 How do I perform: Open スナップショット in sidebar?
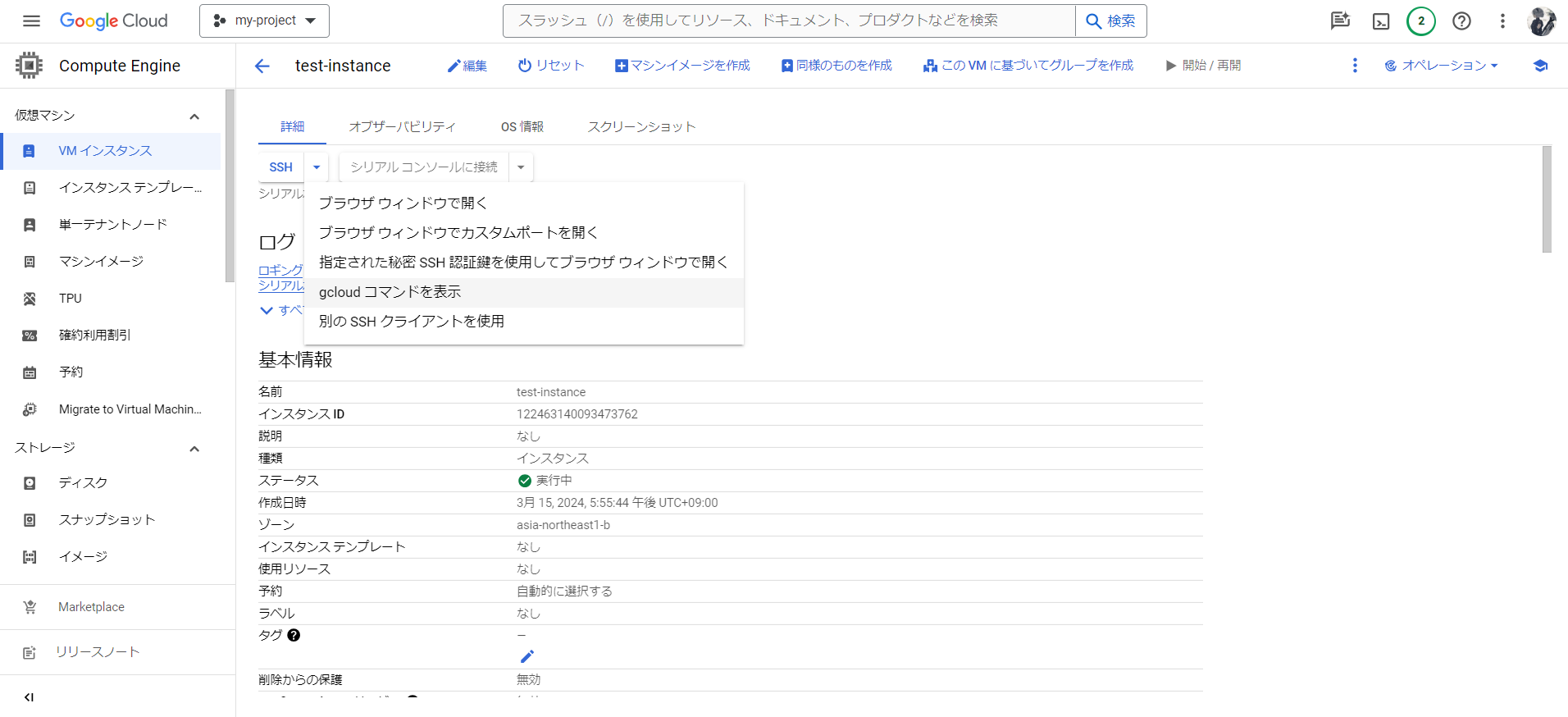[x=111, y=520]
